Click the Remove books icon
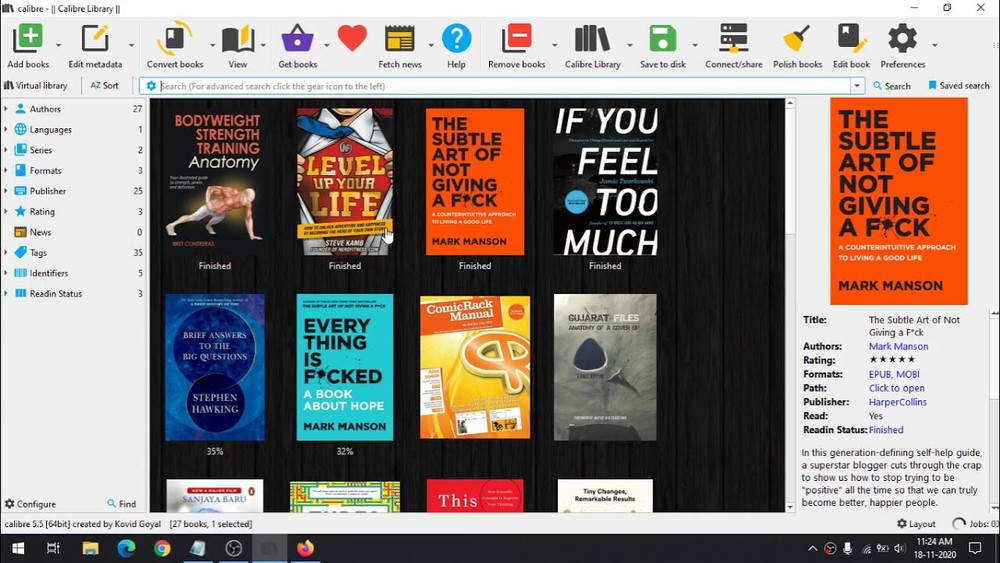The image size is (1000, 563). tap(517, 39)
